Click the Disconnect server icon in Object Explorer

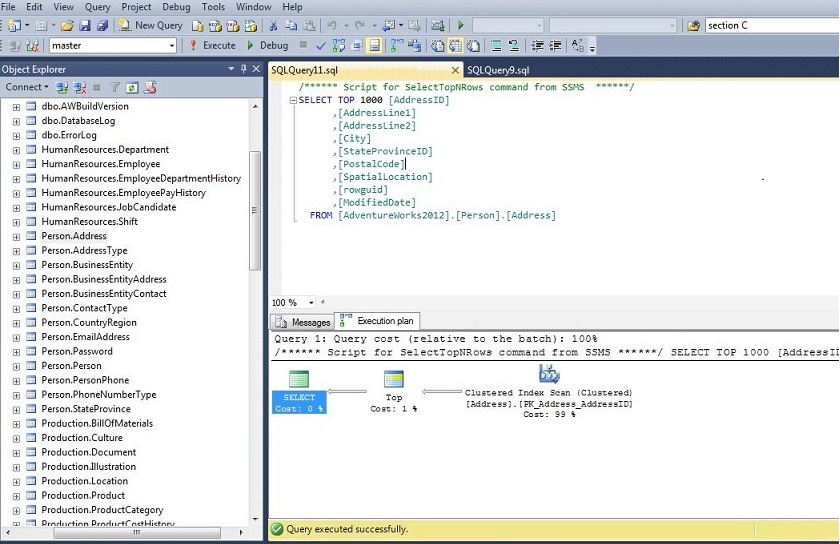(80, 88)
